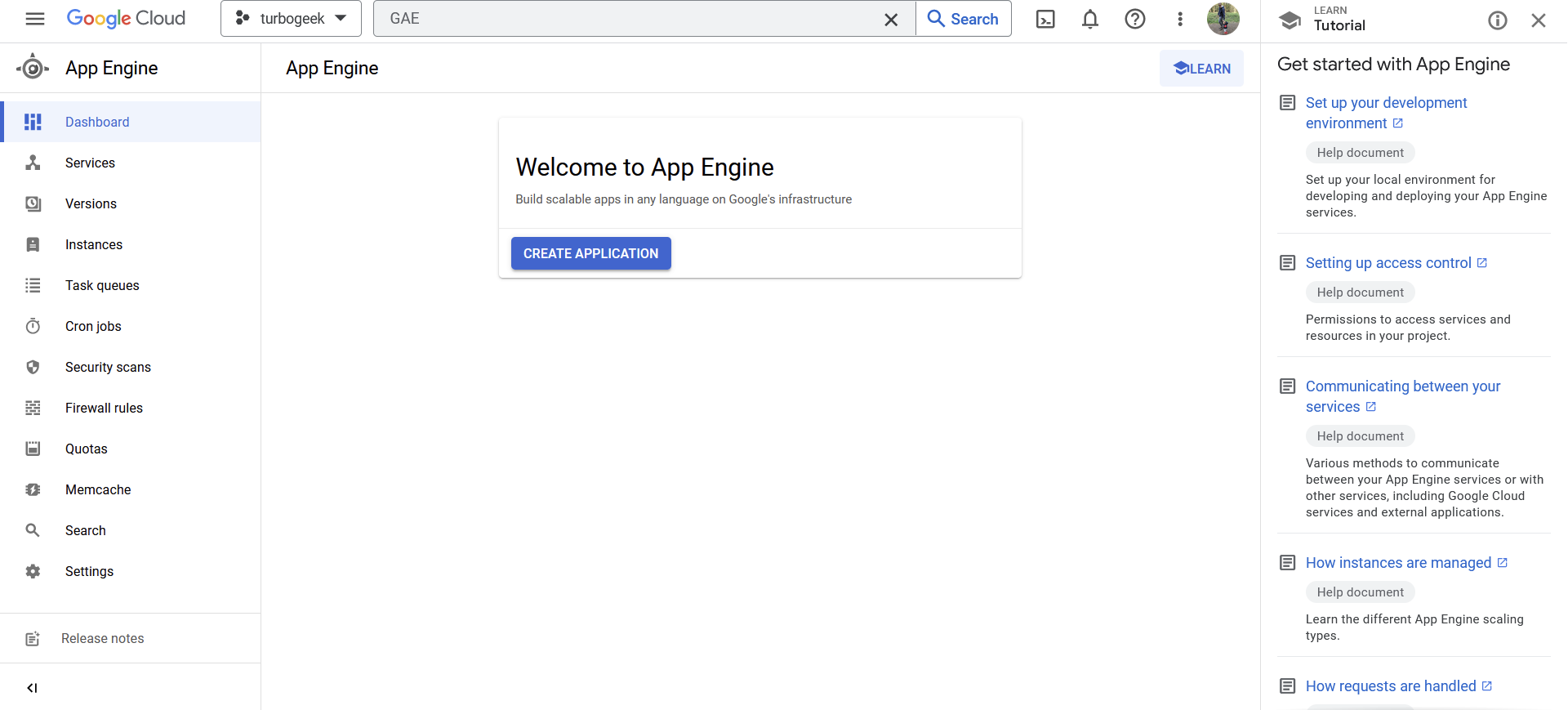Click the Task queues list icon
The height and width of the screenshot is (710, 1568).
33,285
